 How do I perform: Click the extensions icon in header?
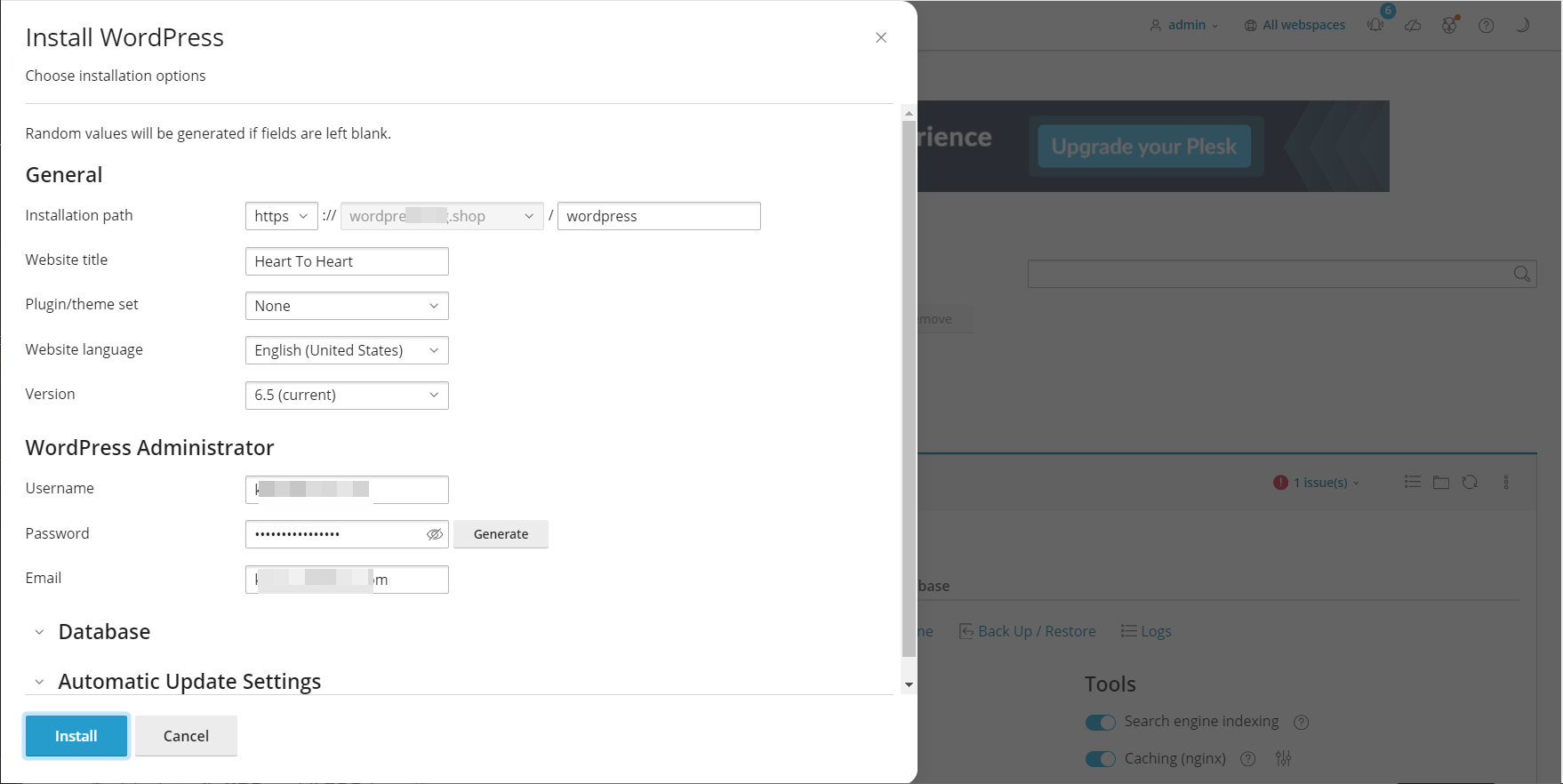(x=1450, y=25)
